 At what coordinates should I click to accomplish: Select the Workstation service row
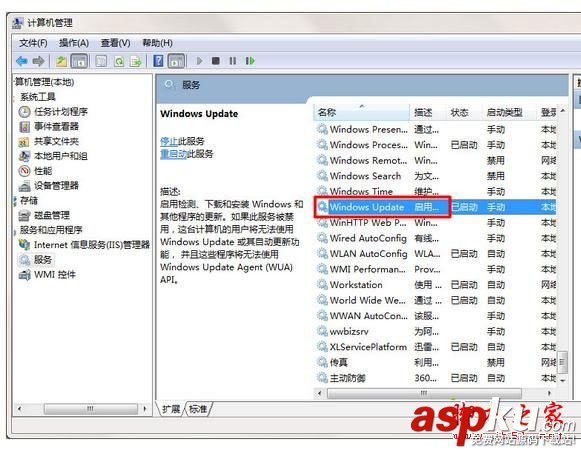(436, 285)
